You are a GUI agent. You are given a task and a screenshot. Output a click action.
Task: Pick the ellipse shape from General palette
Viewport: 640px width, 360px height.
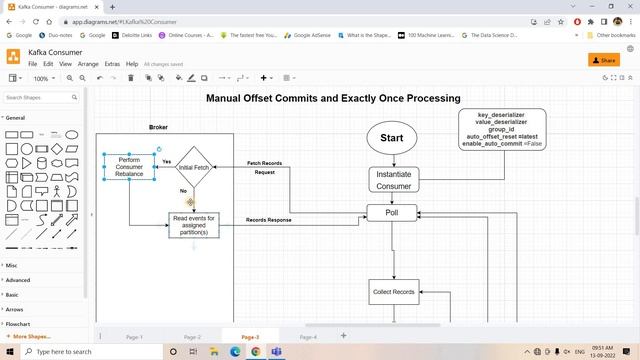(x=72, y=135)
